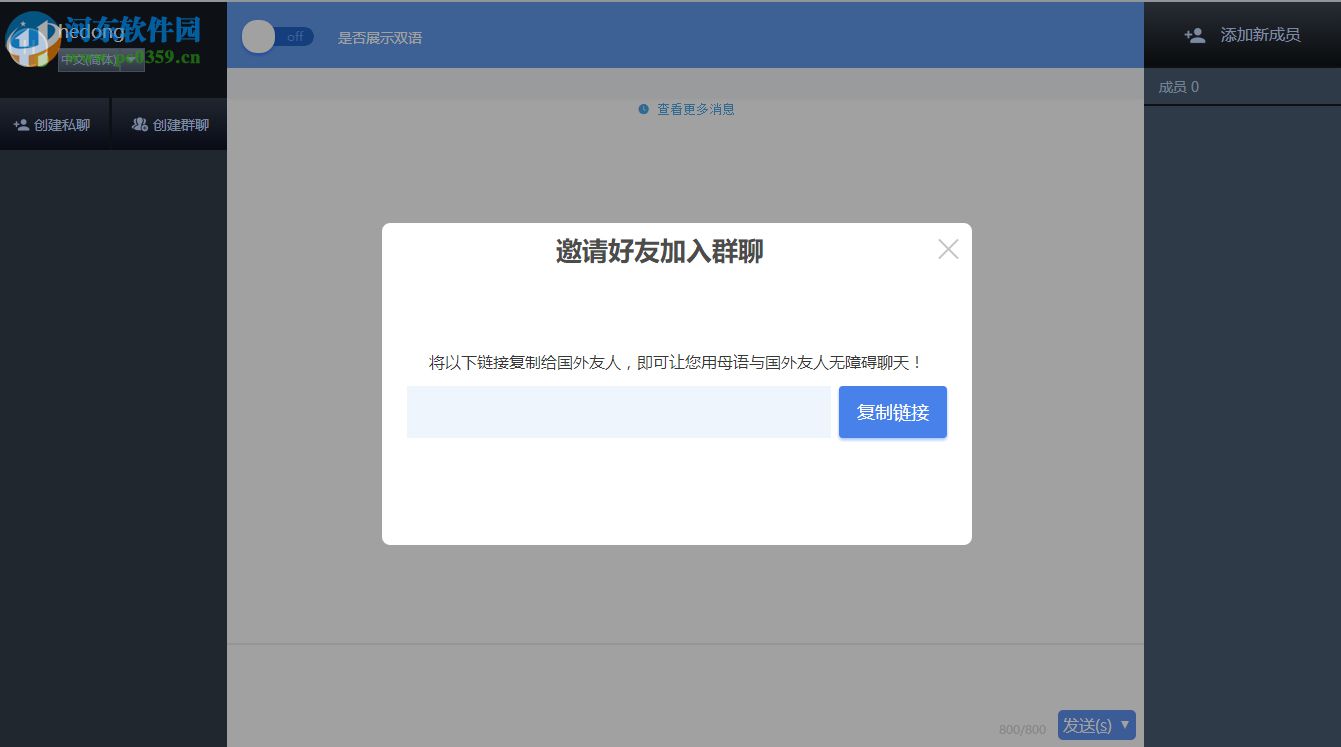Viewport: 1341px width, 747px height.
Task: Click the 800/800 character counter
Action: (x=1021, y=729)
